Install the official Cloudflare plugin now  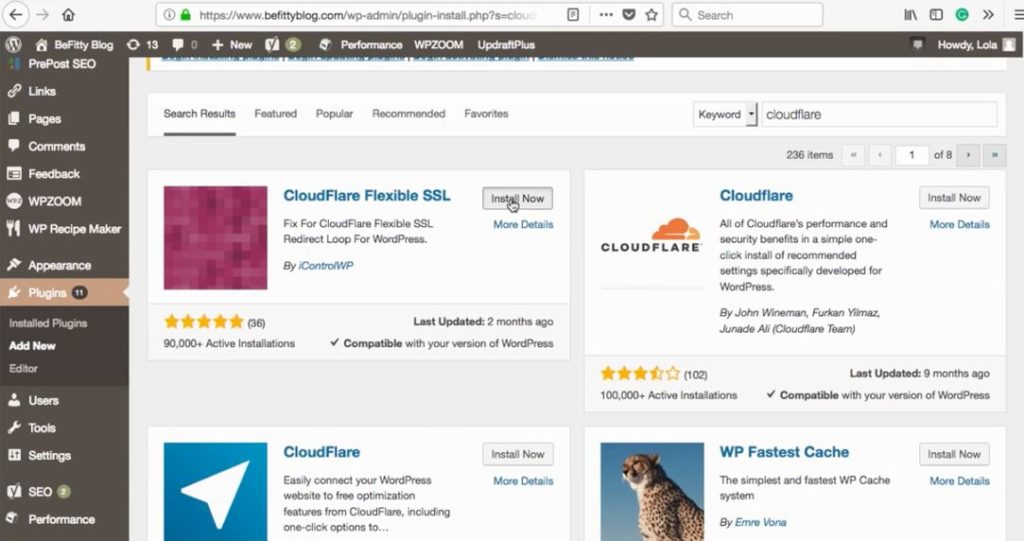pos(954,198)
